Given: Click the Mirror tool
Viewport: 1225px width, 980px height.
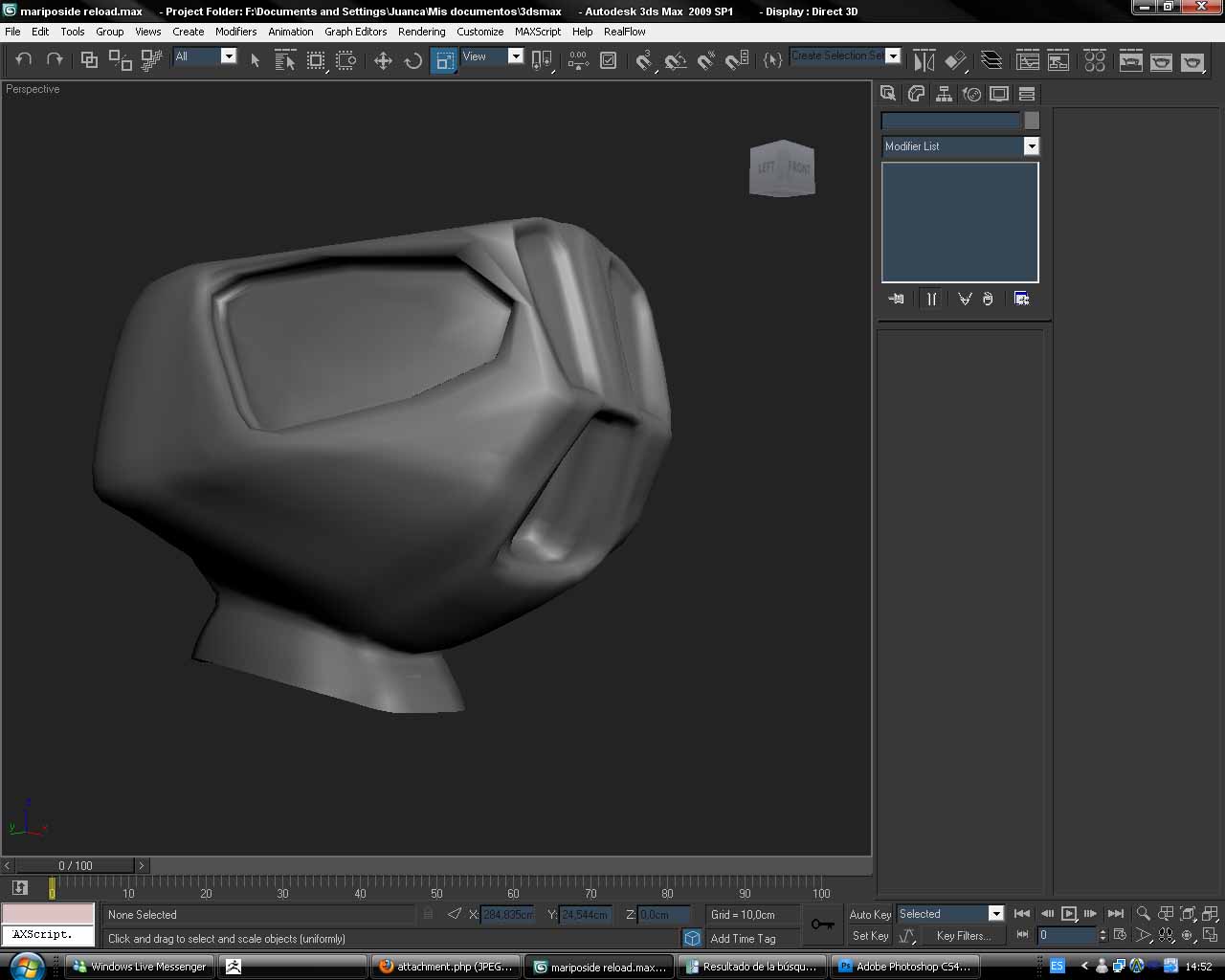Looking at the screenshot, I should pyautogui.click(x=924, y=59).
